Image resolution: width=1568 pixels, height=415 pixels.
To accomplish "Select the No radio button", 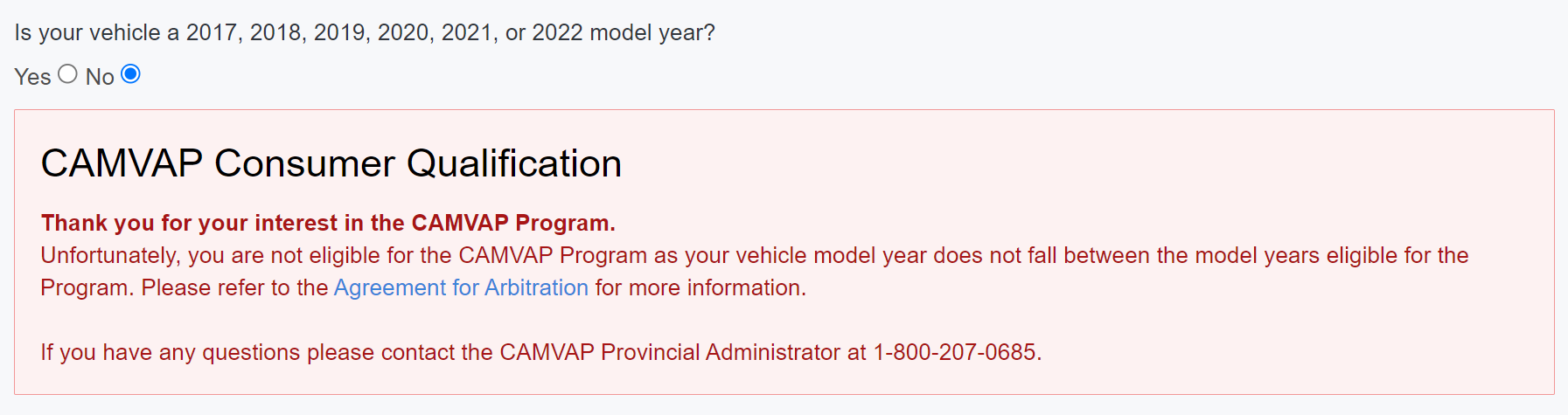I will 130,74.
